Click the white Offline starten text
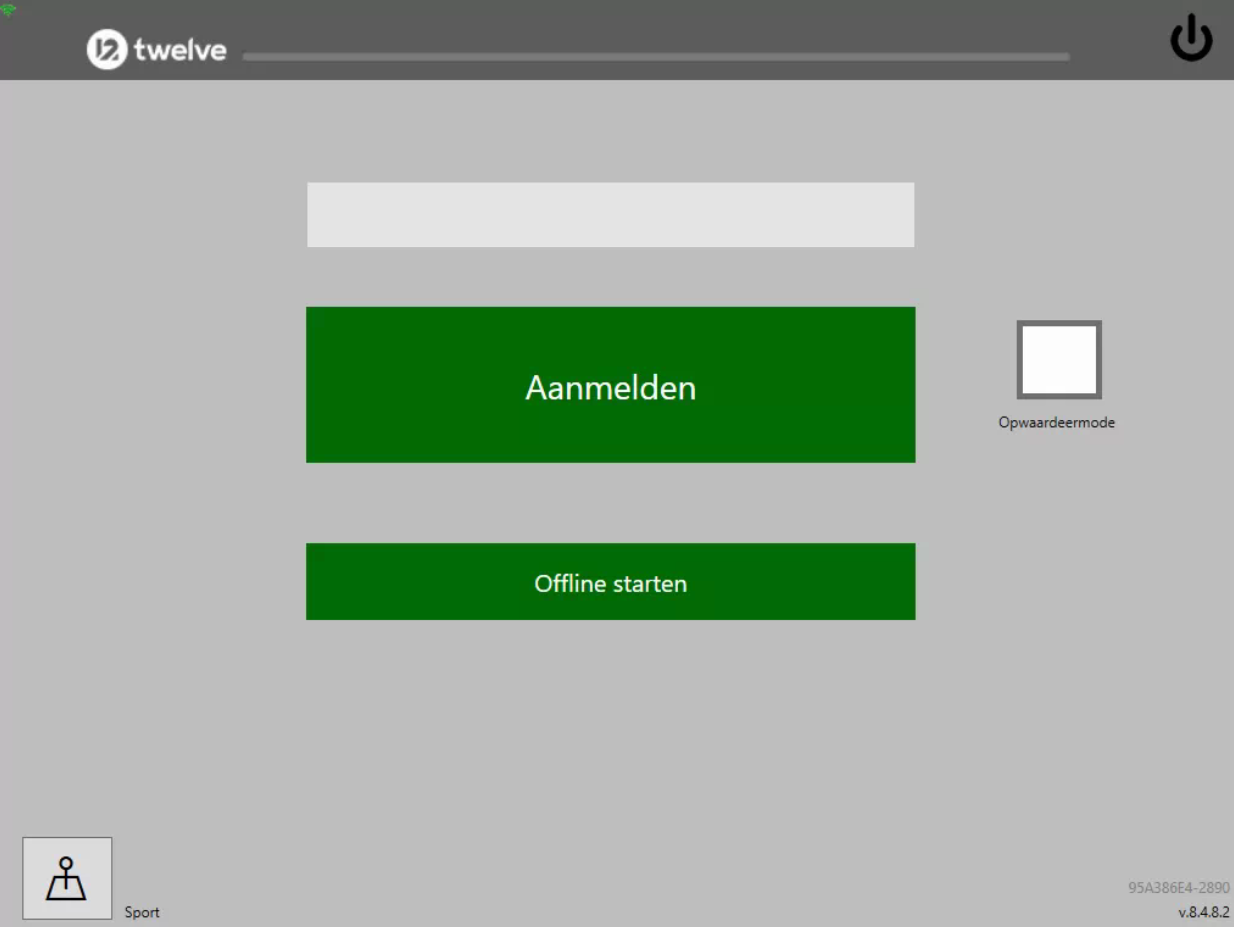The image size is (1234, 927). 610,584
